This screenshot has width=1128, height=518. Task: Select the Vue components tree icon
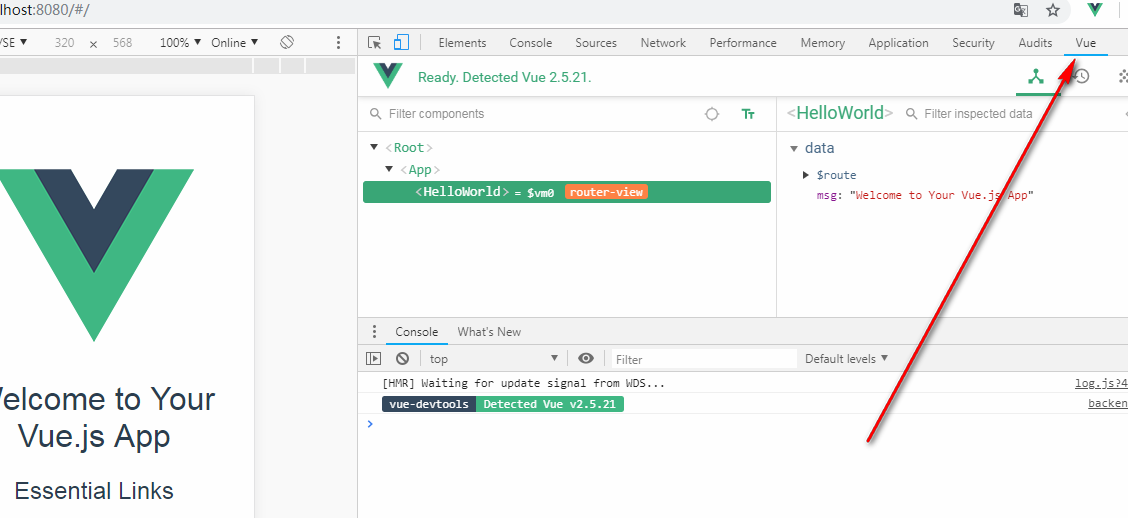tap(1036, 76)
